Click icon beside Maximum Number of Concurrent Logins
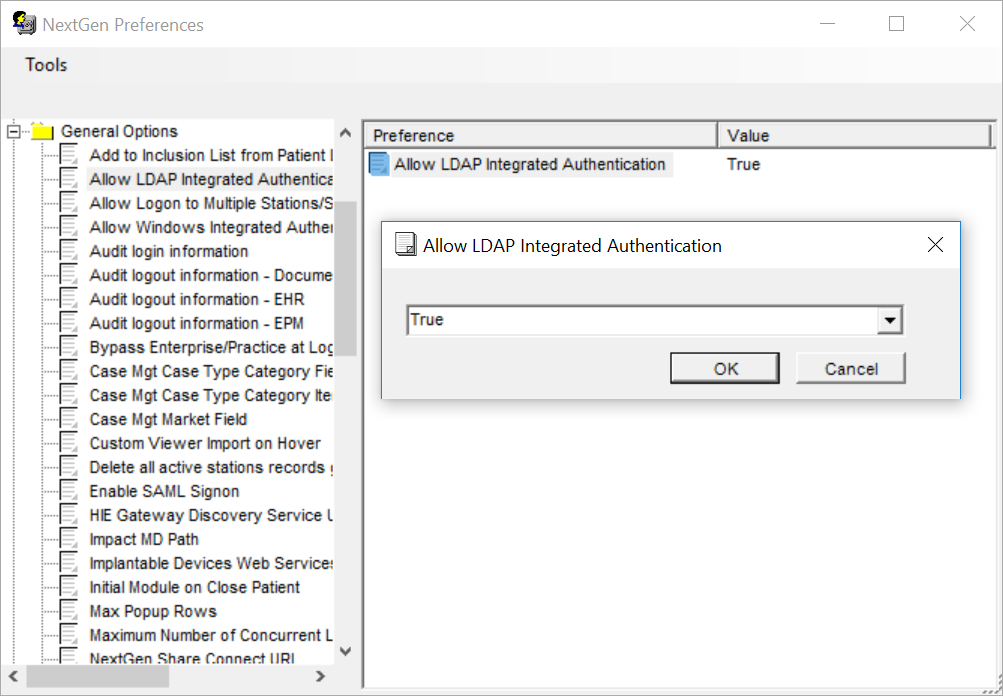Viewport: 1003px width, 696px height. (68, 635)
